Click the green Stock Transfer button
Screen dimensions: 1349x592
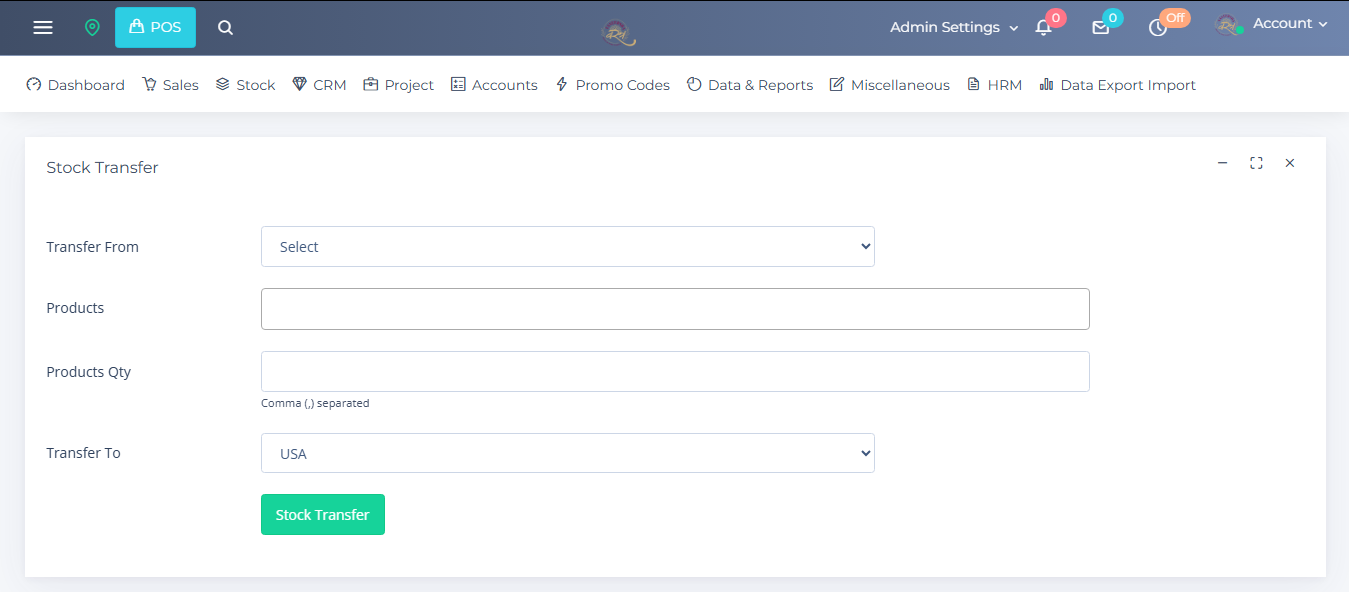pos(323,515)
